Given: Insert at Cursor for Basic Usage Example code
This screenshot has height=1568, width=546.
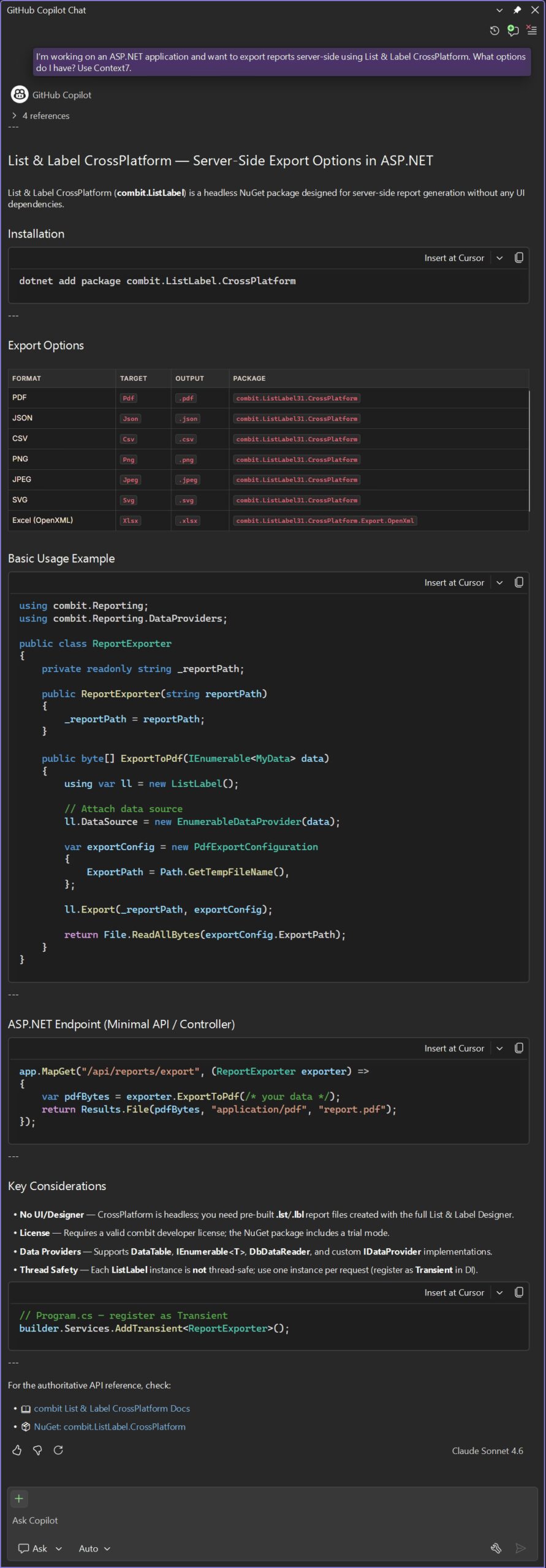Looking at the screenshot, I should (454, 582).
